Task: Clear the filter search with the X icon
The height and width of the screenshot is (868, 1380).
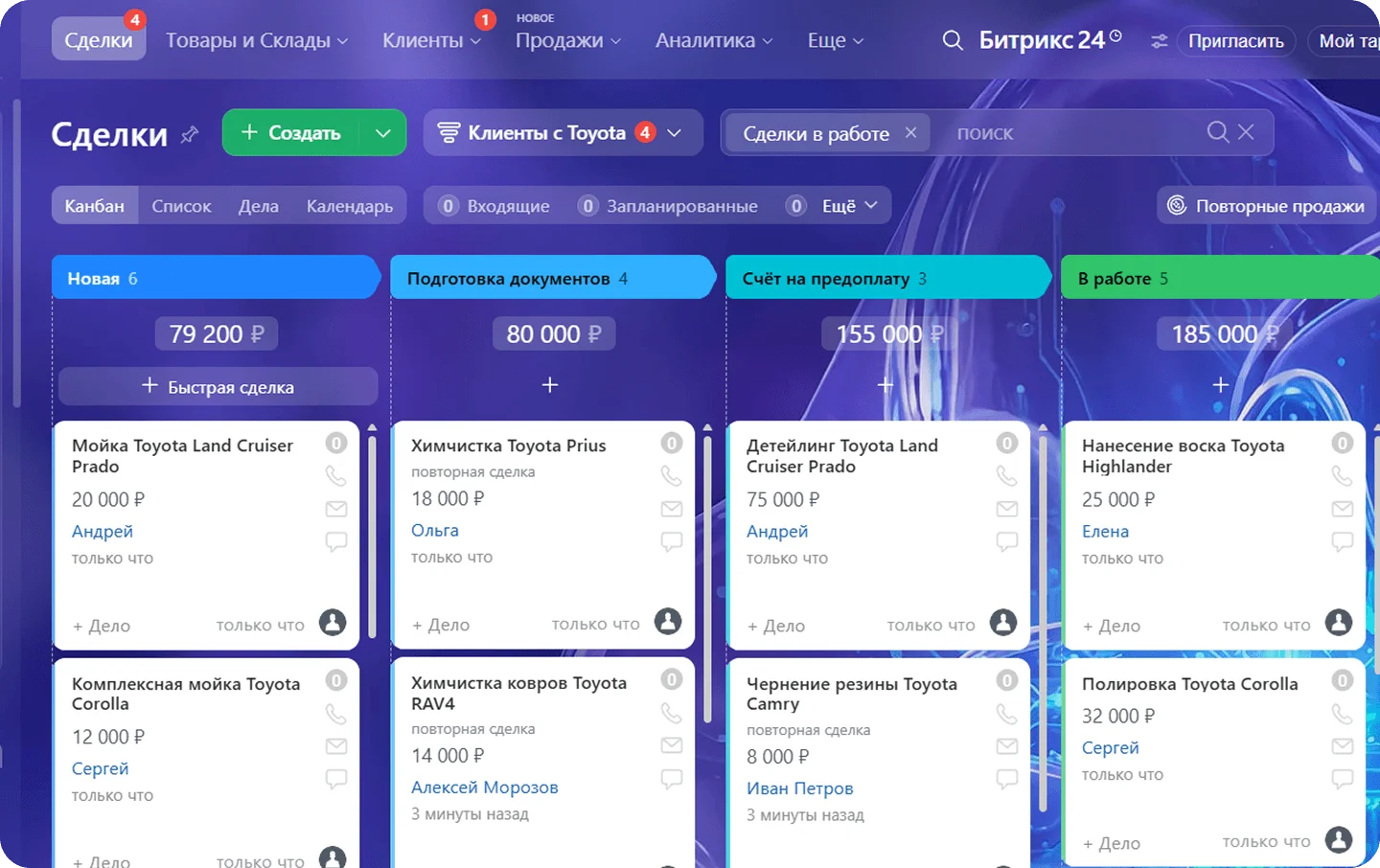Action: (x=1246, y=132)
